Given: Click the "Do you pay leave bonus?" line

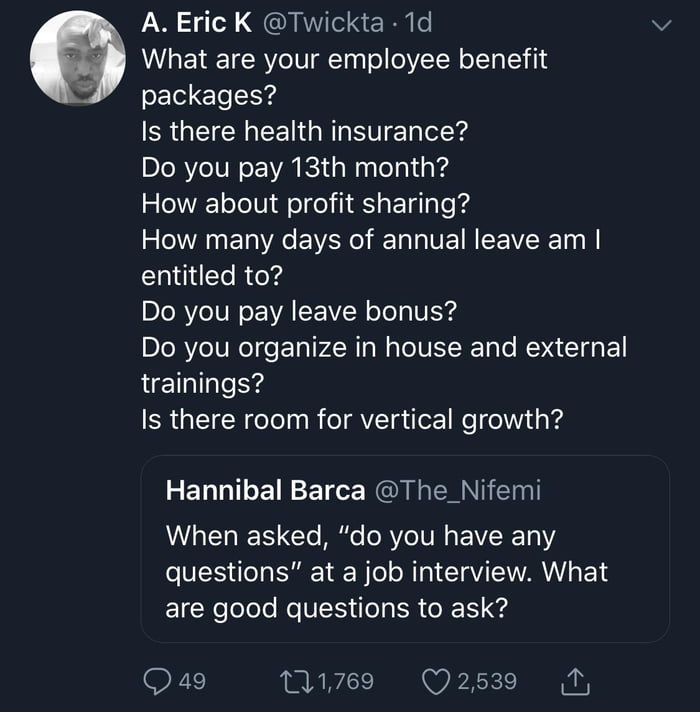Looking at the screenshot, I should coord(299,311).
